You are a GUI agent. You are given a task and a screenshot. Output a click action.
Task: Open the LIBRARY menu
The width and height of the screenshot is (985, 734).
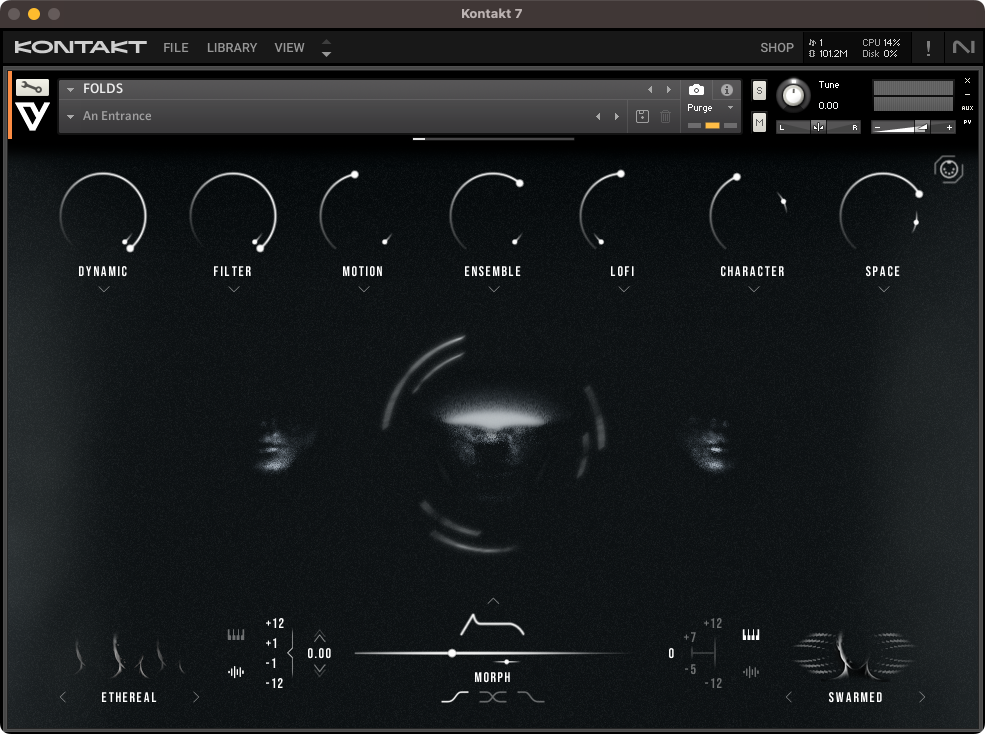(232, 47)
